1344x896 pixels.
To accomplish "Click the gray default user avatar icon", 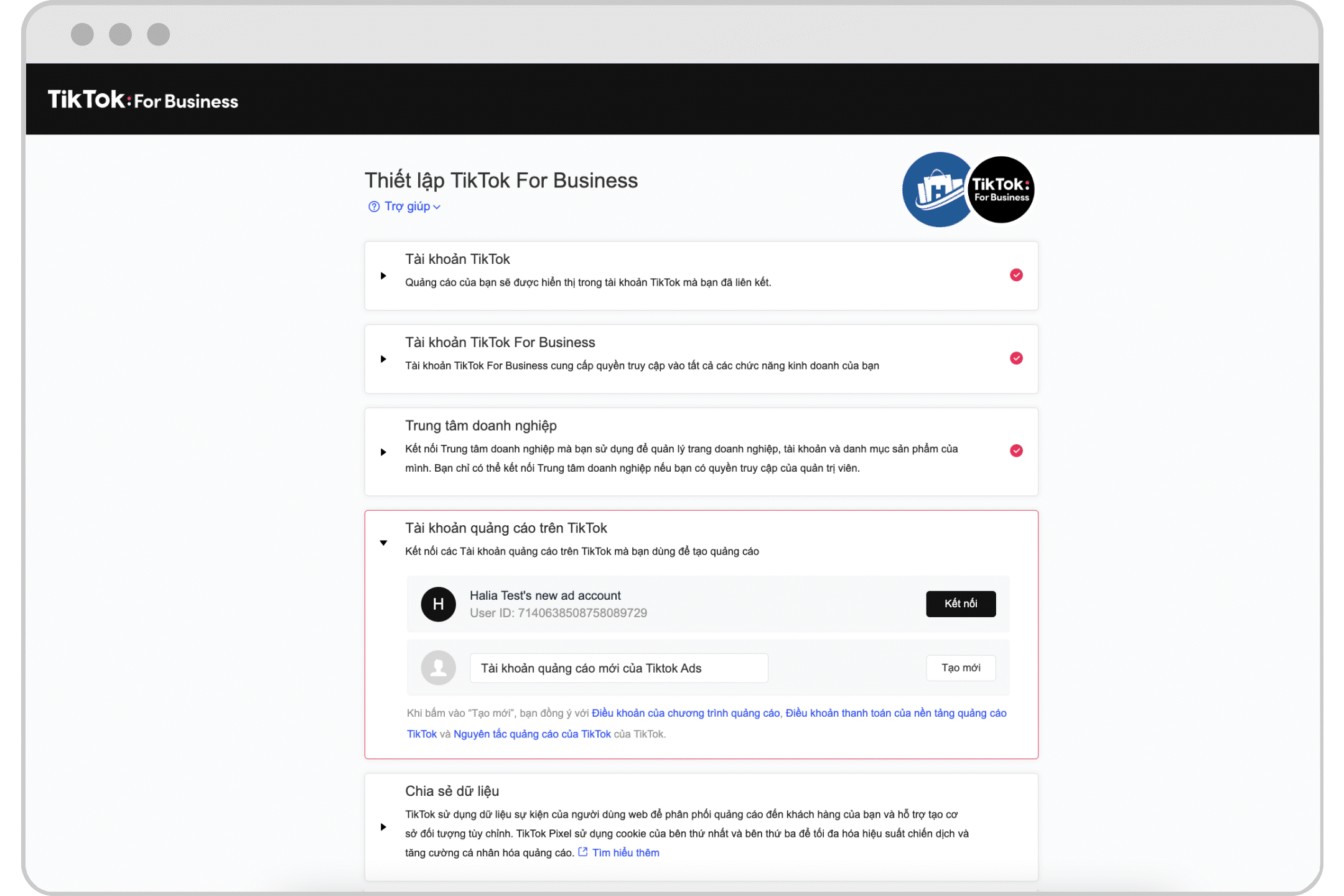I will tap(438, 668).
